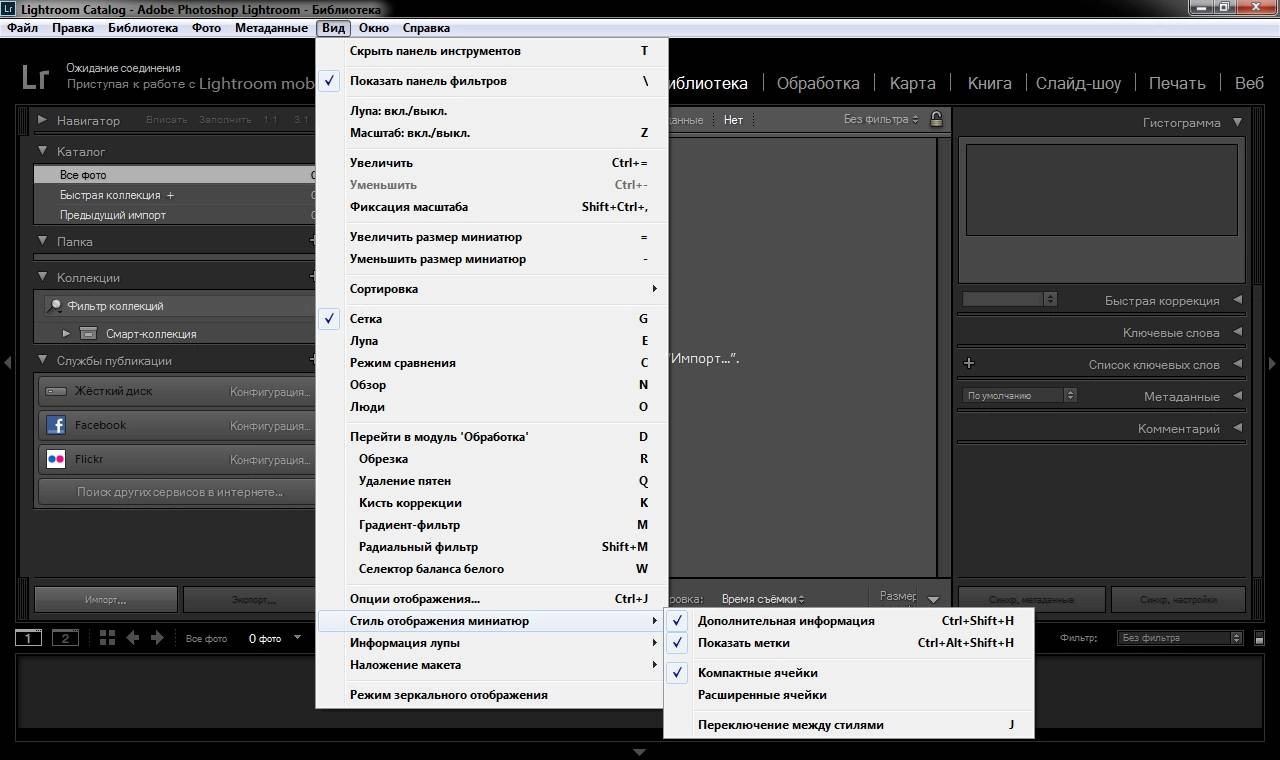The width and height of the screenshot is (1280, 760).
Task: Choose 'Переключение между стилями' item
Action: [x=849, y=725]
